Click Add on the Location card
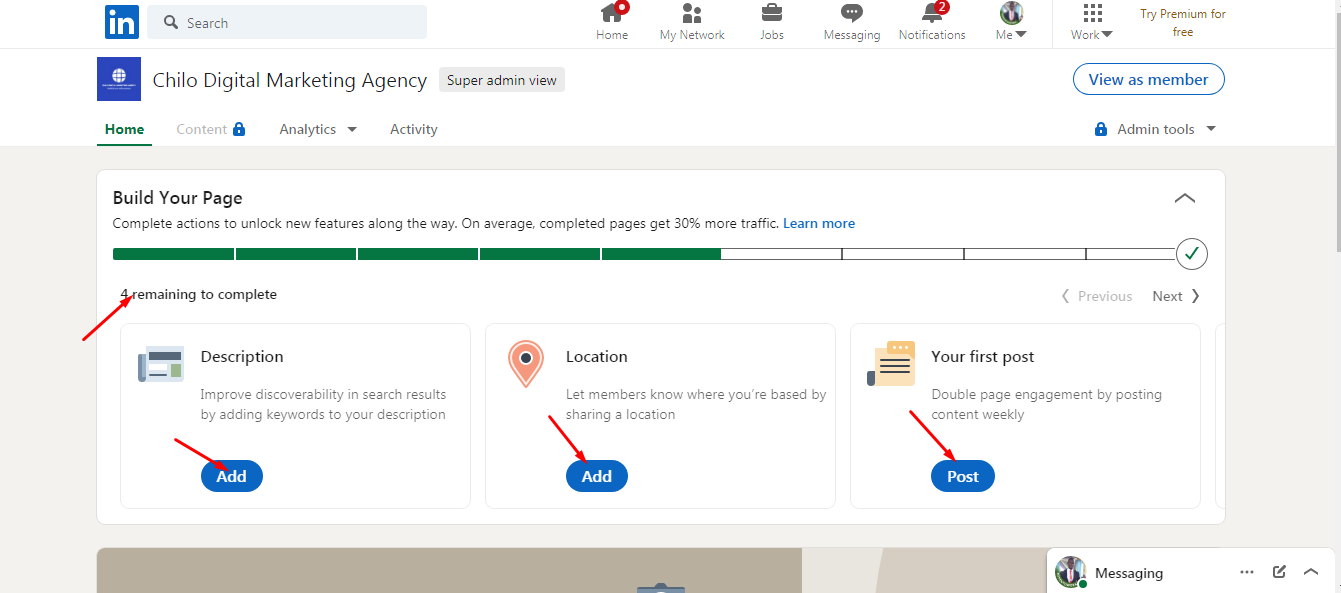 (x=597, y=476)
